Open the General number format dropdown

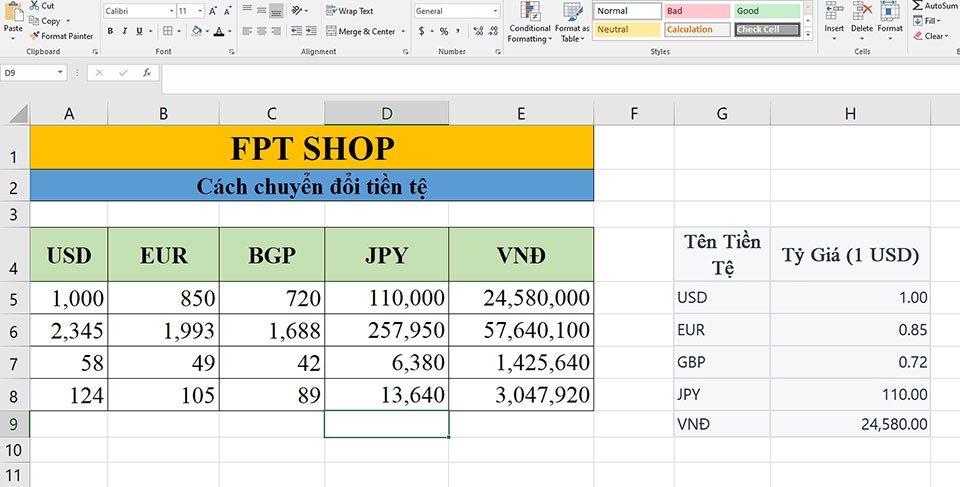tap(495, 11)
